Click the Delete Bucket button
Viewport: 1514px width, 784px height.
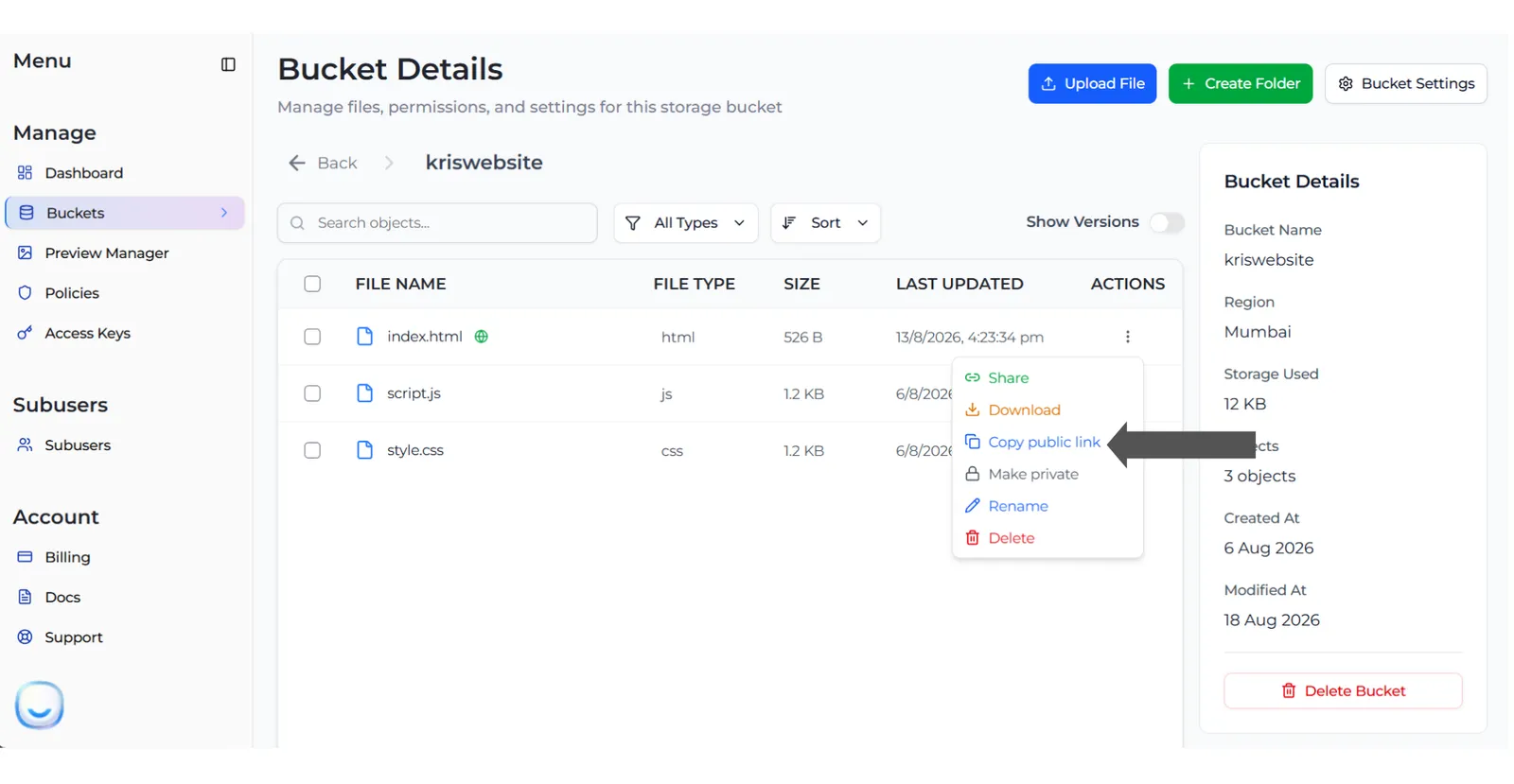1343,690
